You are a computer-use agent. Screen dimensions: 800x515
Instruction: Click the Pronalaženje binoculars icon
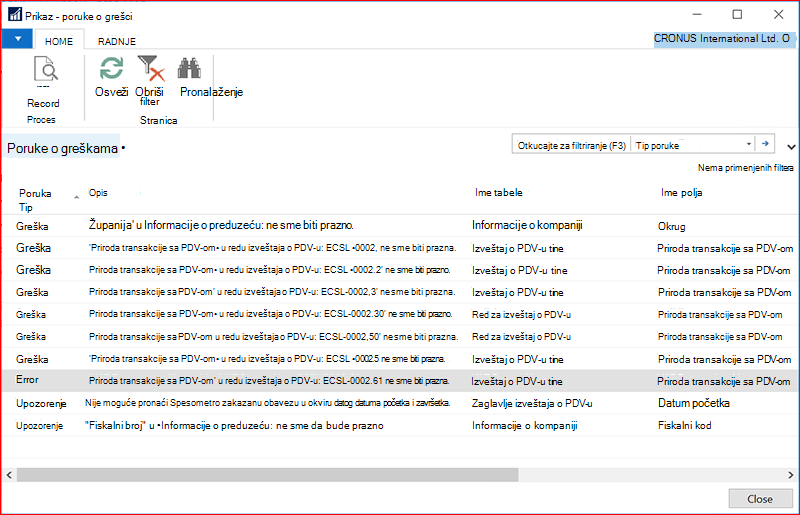(189, 68)
